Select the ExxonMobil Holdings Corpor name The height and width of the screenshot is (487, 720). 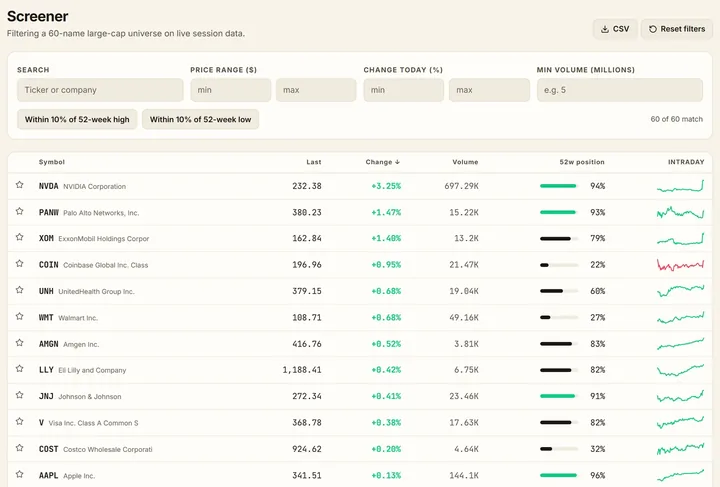pyautogui.click(x=104, y=239)
